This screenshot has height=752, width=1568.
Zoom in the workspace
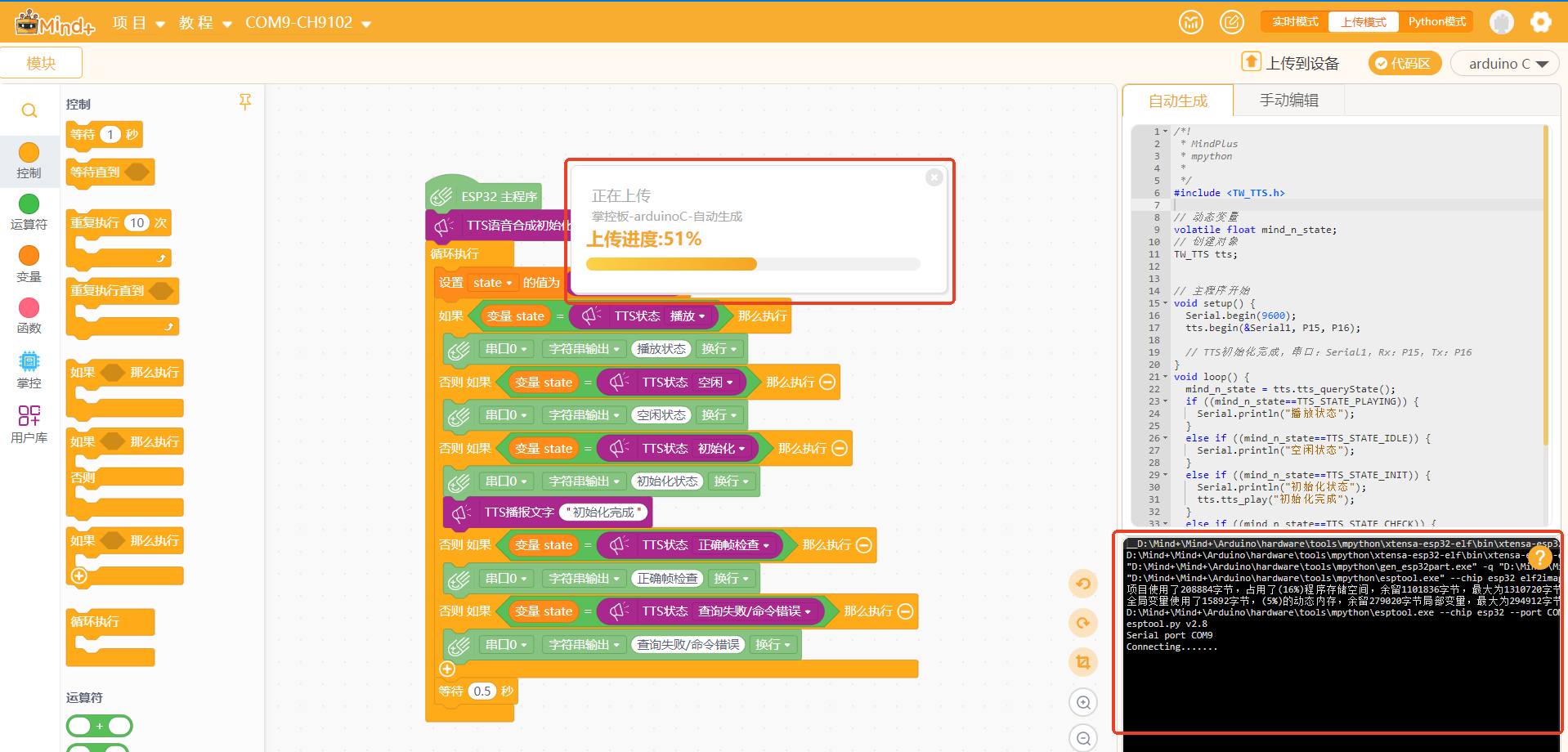tap(1083, 702)
